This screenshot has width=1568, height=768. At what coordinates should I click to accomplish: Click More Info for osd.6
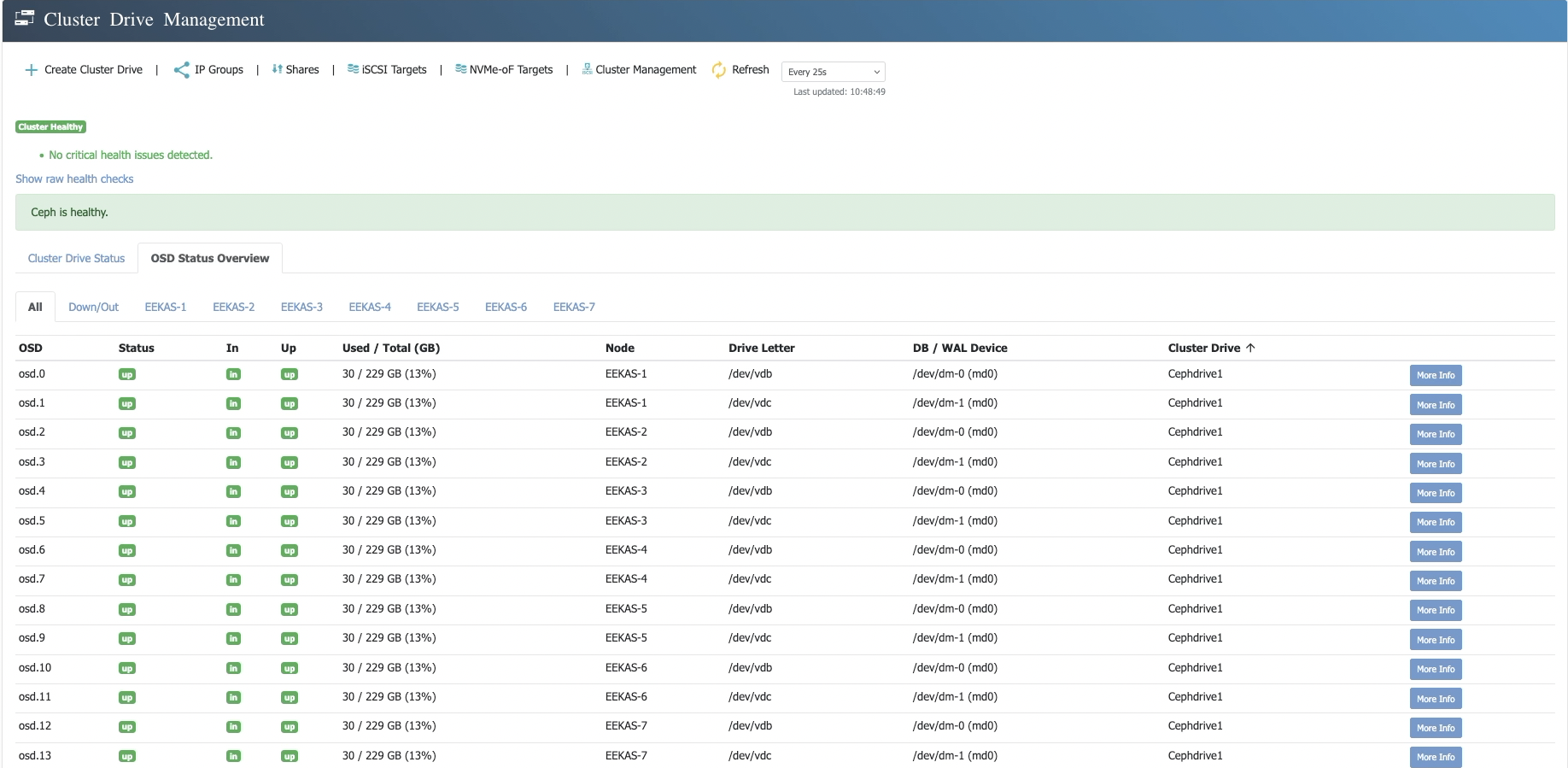[1436, 552]
